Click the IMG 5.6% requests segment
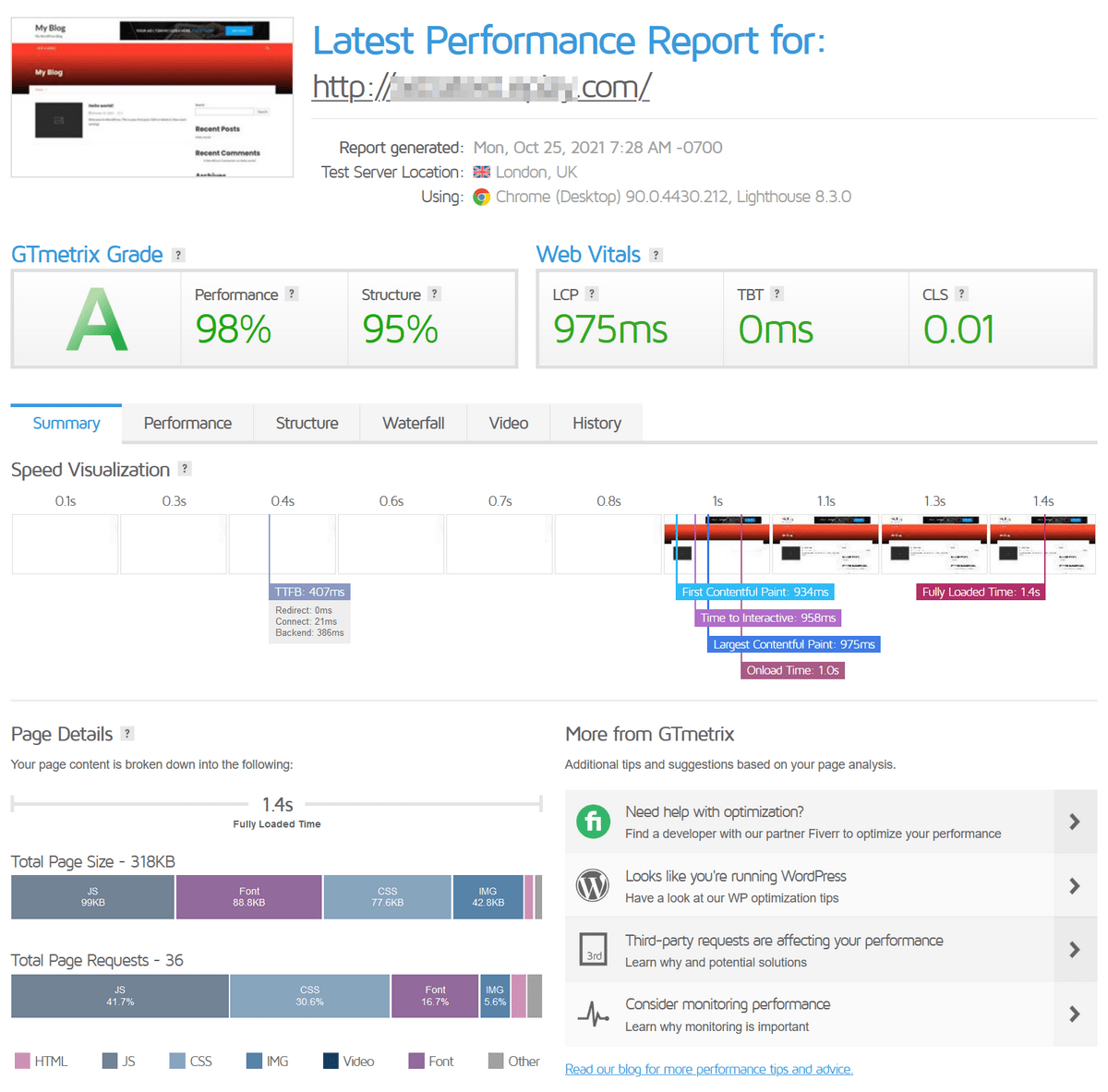Image resolution: width=1108 pixels, height=1092 pixels. point(495,996)
